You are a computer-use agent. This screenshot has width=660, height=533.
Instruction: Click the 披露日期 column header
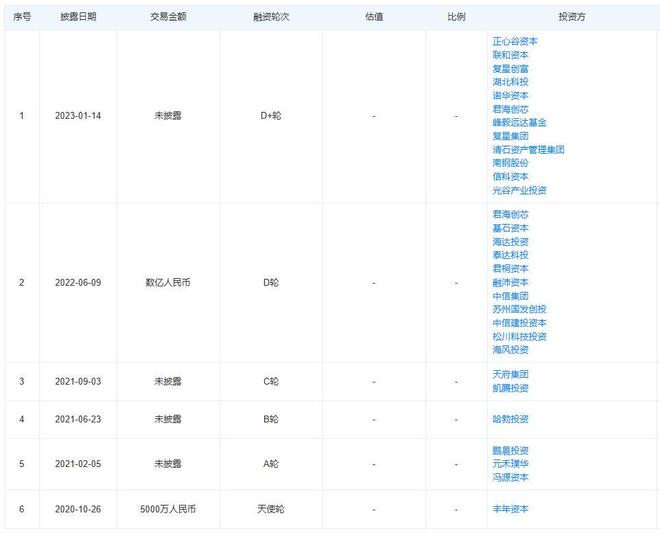78,18
